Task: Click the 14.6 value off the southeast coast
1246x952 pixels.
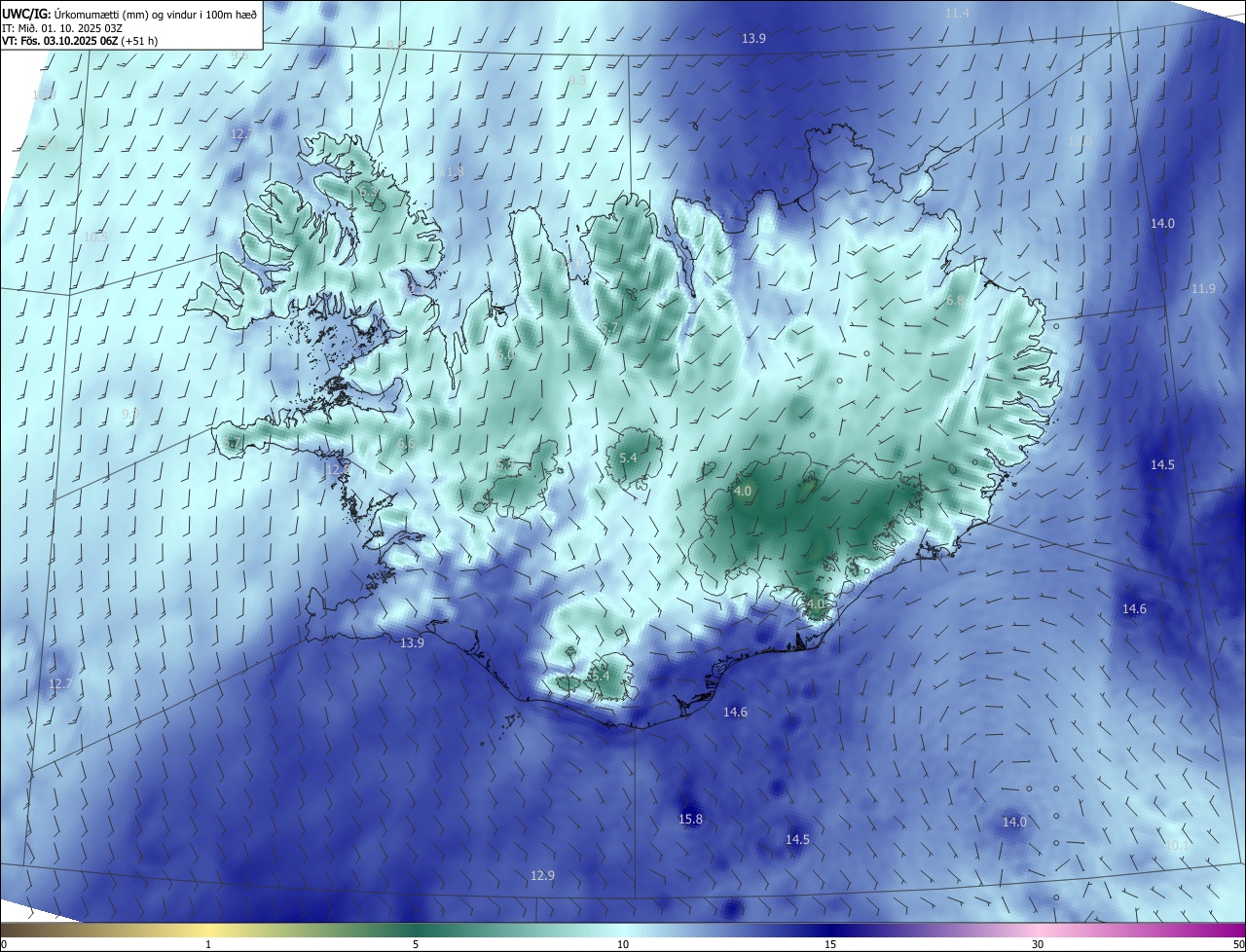Action: [1134, 609]
